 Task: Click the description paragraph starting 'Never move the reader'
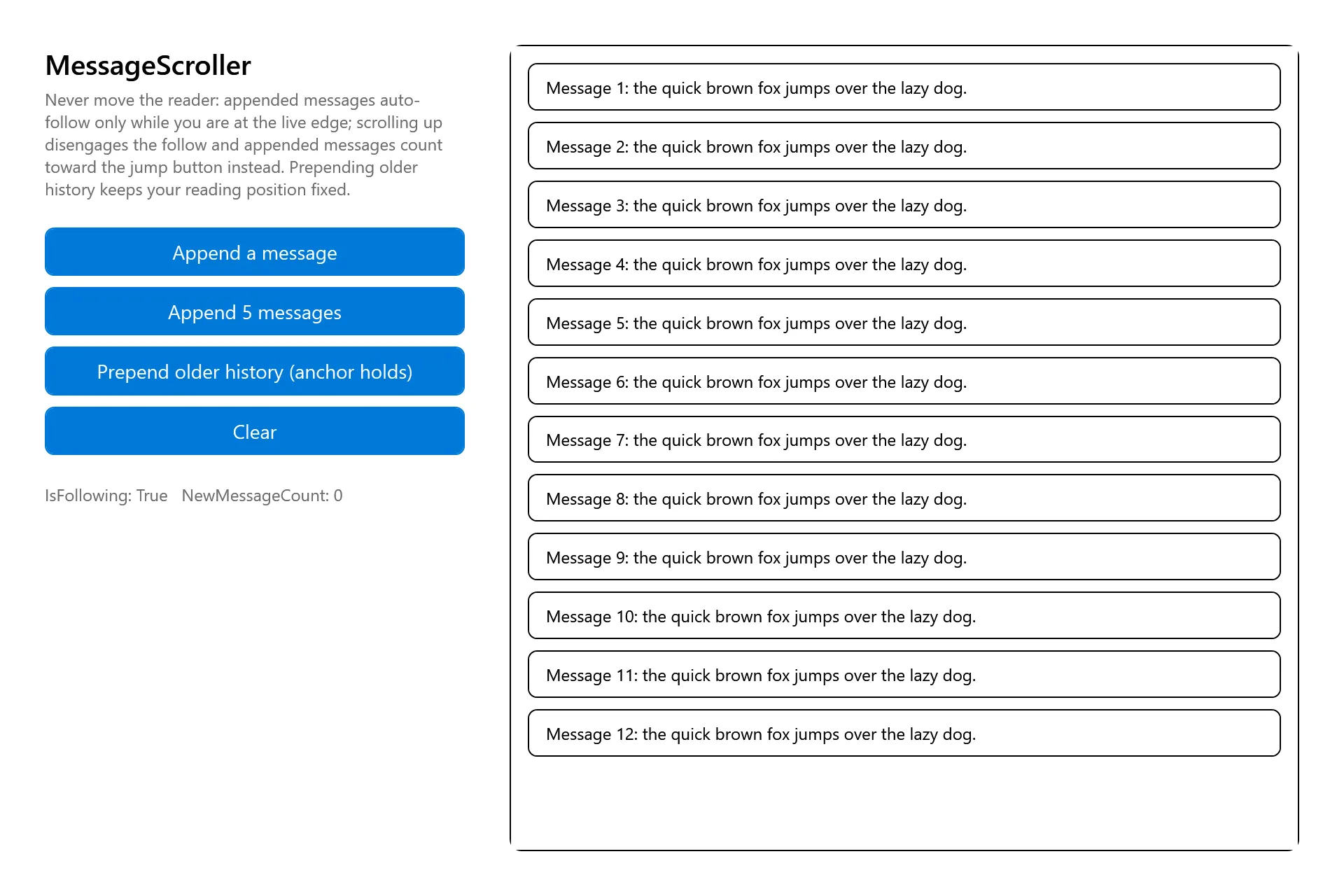coord(244,145)
